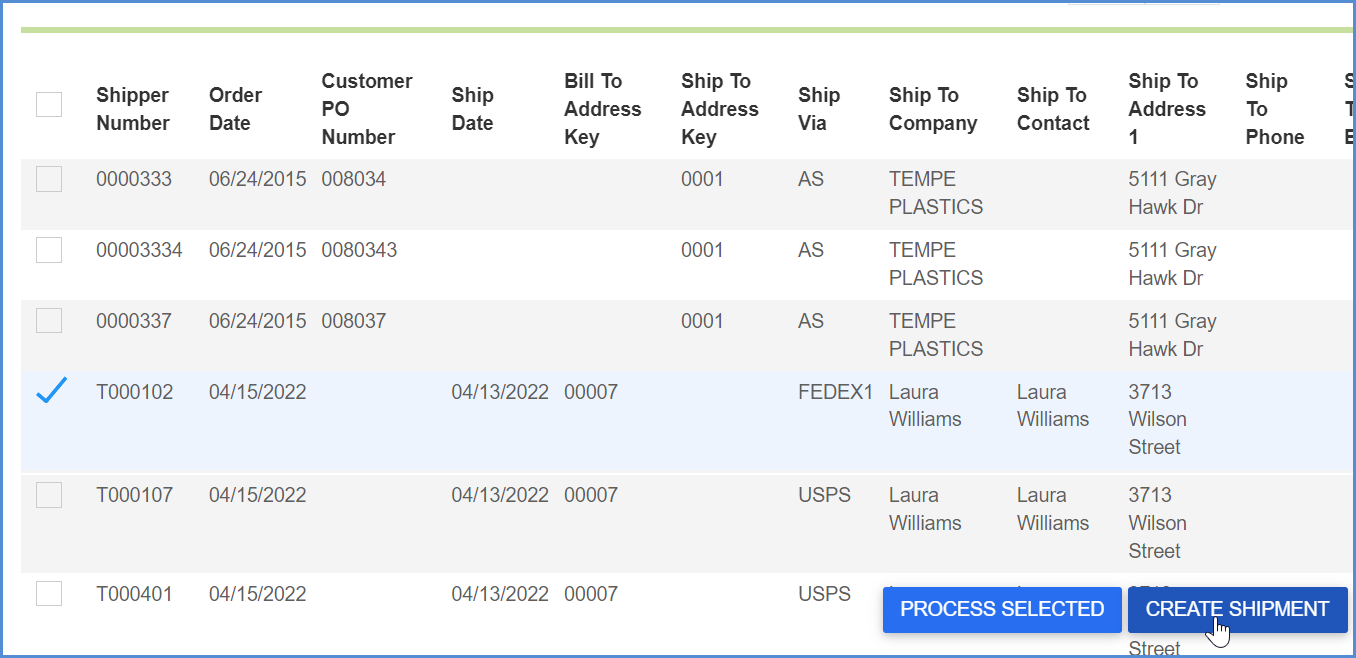Toggle the select-all header checkbox
Screen dimensions: 1356x658
click(x=49, y=104)
